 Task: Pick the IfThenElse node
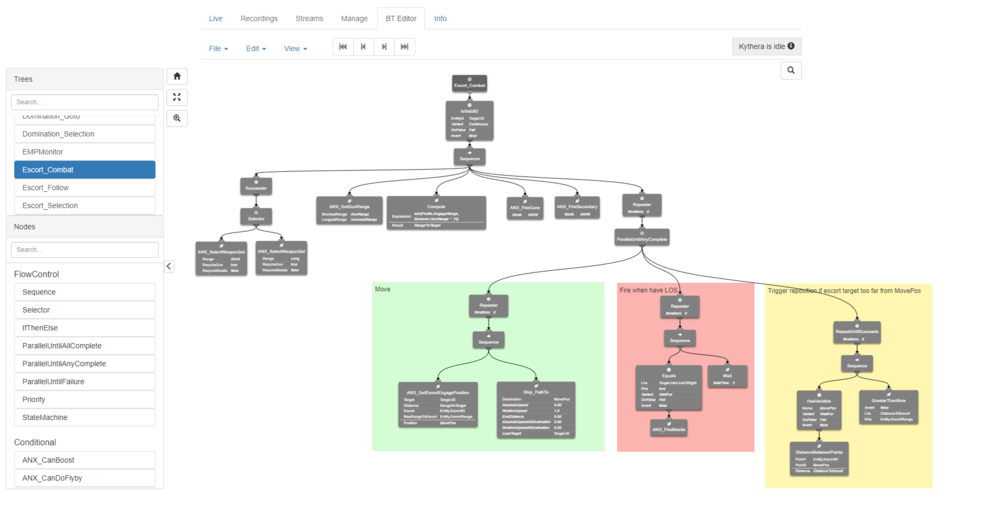(85, 328)
